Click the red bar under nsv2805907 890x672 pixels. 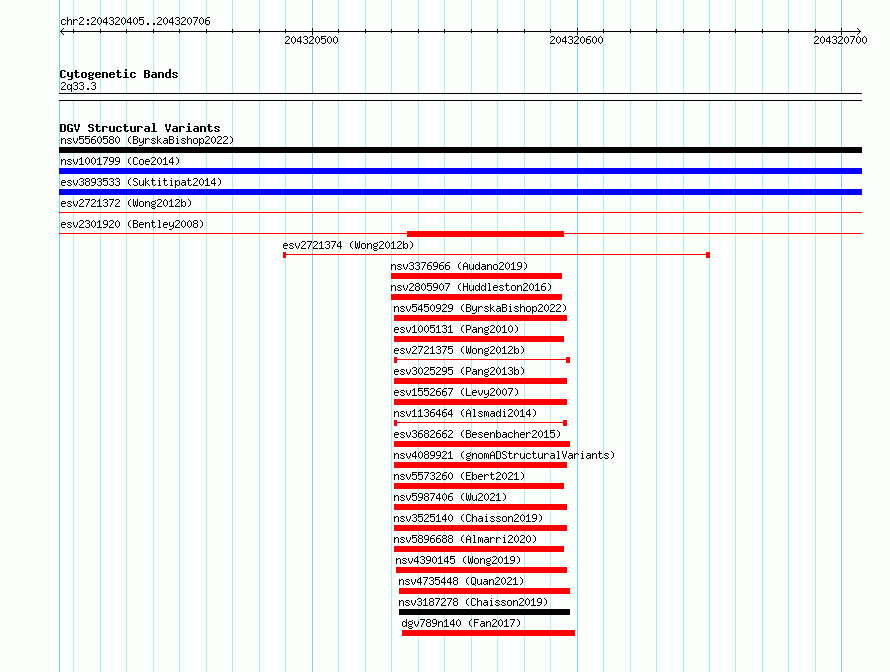pyautogui.click(x=476, y=297)
